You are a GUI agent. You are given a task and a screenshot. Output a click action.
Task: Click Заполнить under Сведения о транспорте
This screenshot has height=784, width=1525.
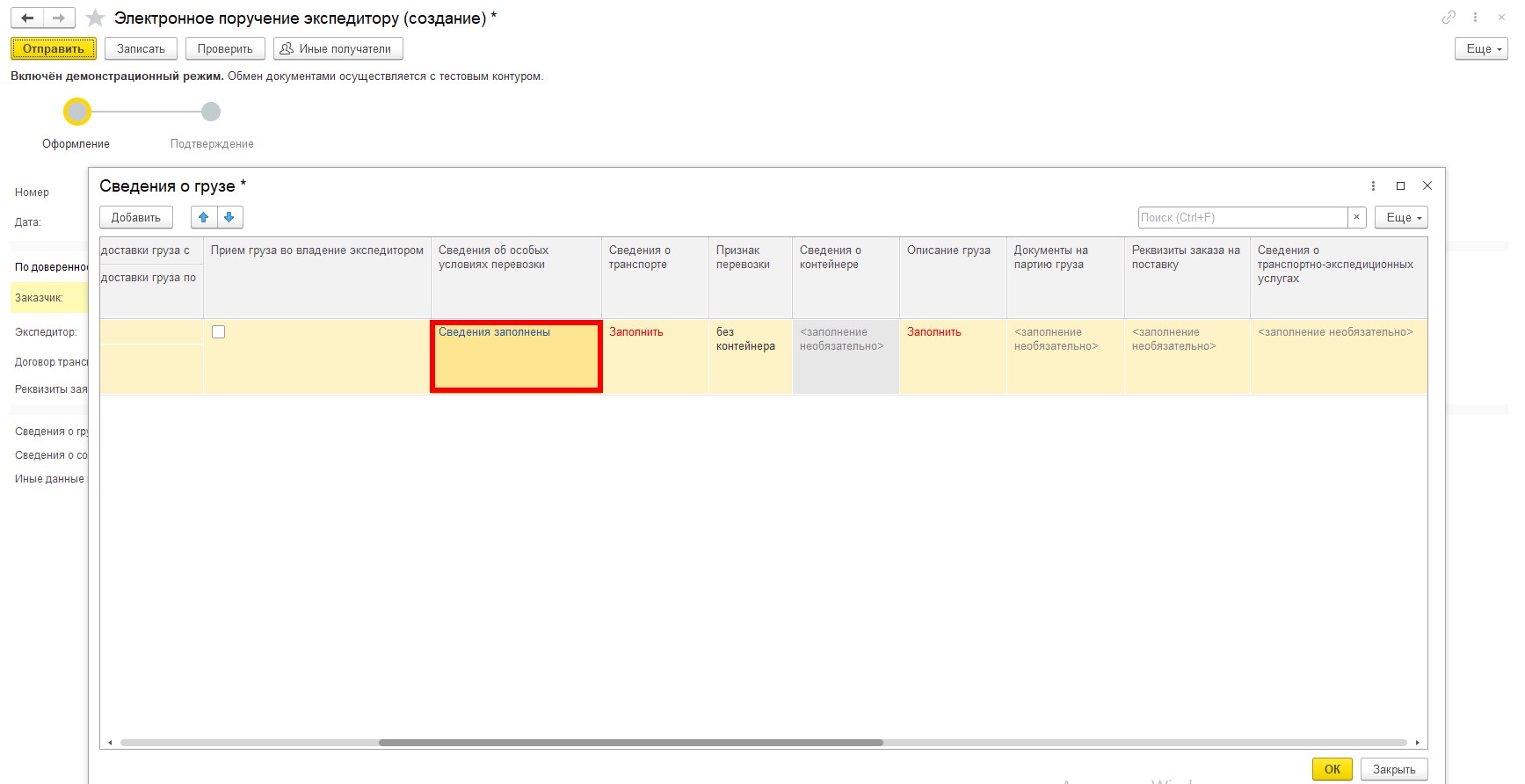[636, 332]
